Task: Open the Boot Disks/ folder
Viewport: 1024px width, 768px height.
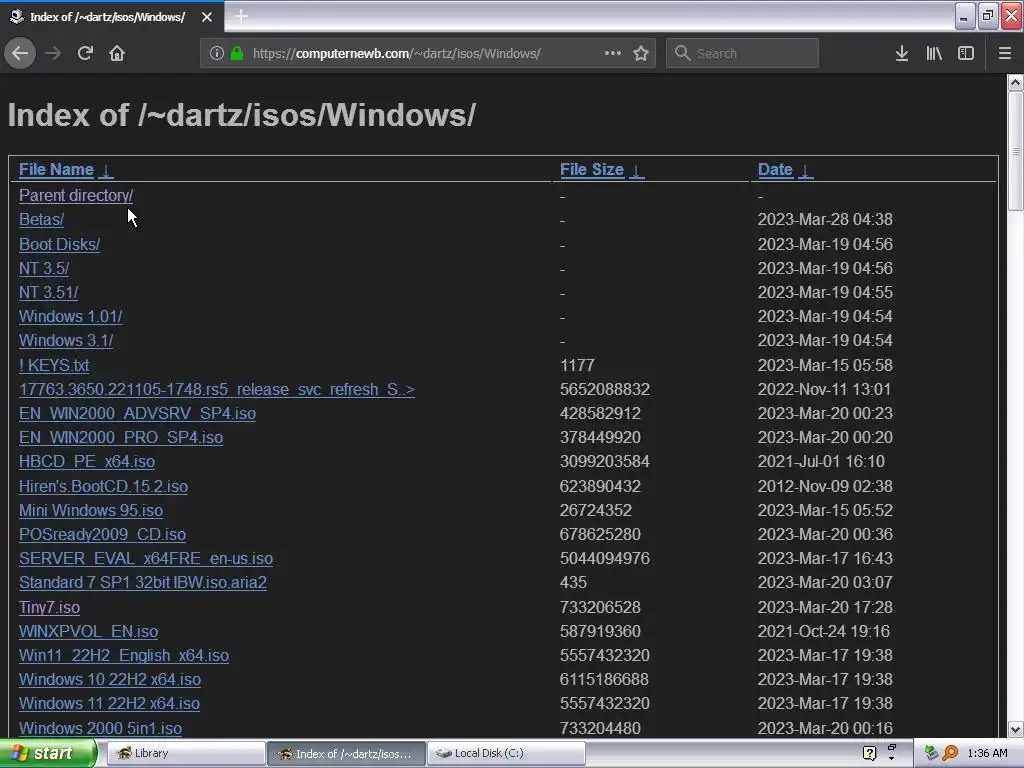Action: tap(59, 244)
